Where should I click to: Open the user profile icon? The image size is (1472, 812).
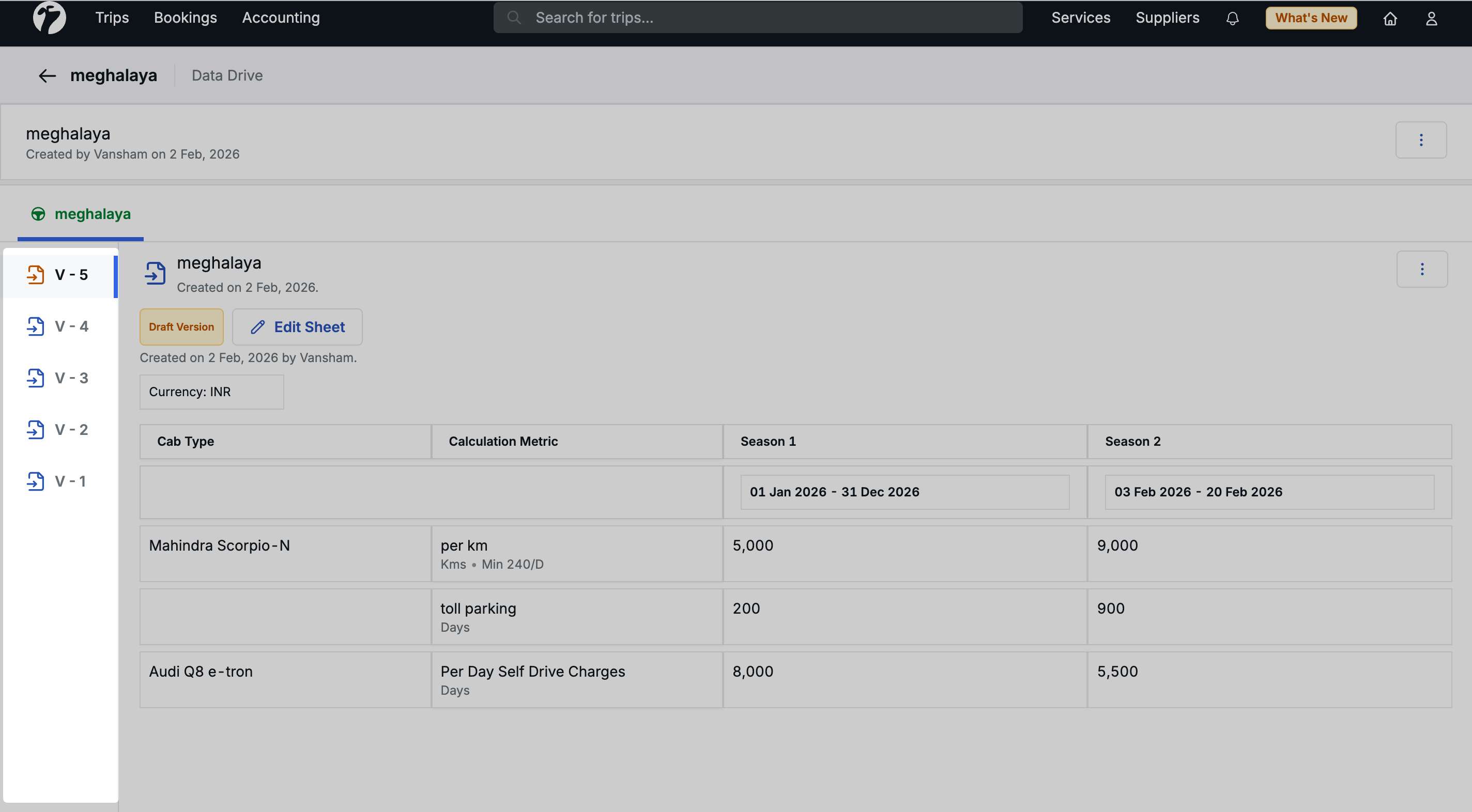pyautogui.click(x=1431, y=18)
